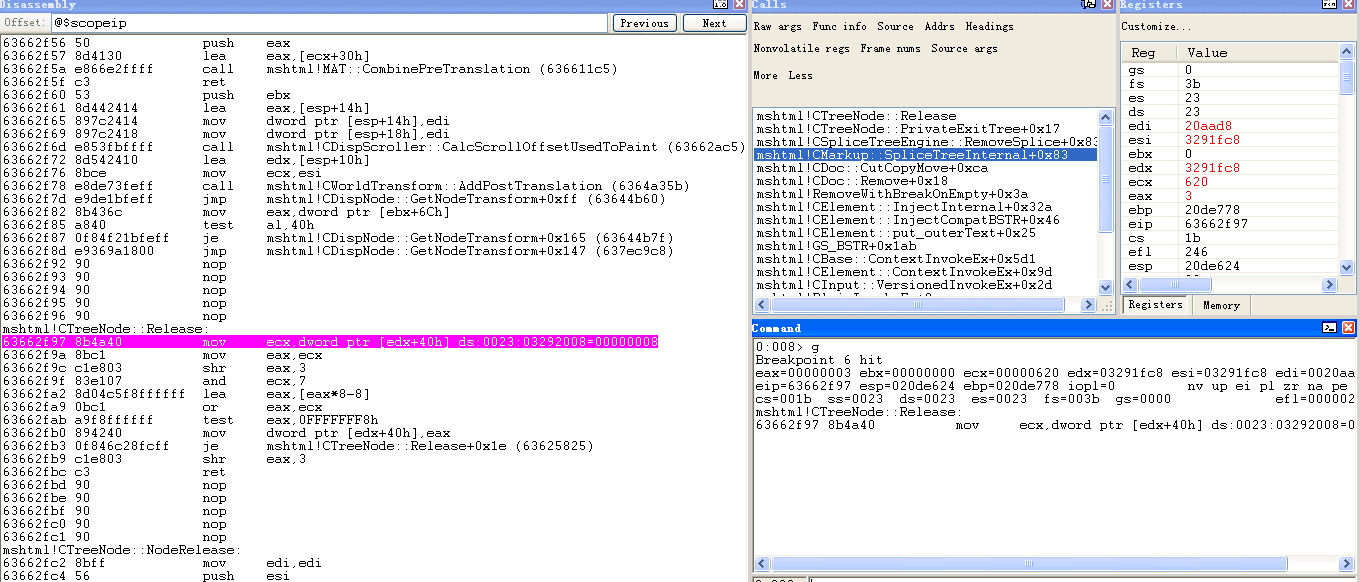The height and width of the screenshot is (582, 1360).
Task: Close the Registers window
Action: 1348,5
